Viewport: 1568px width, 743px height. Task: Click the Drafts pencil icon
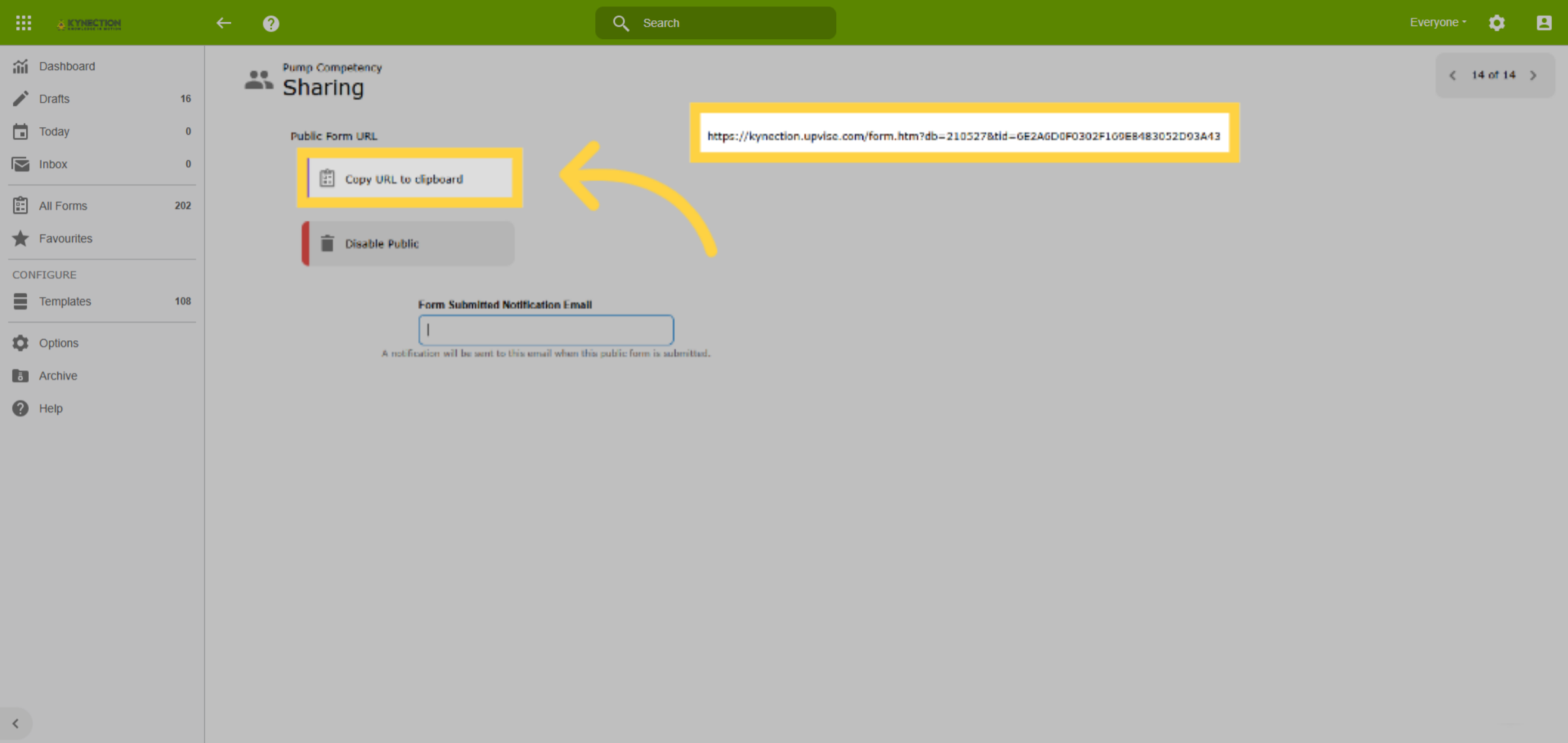tap(21, 99)
